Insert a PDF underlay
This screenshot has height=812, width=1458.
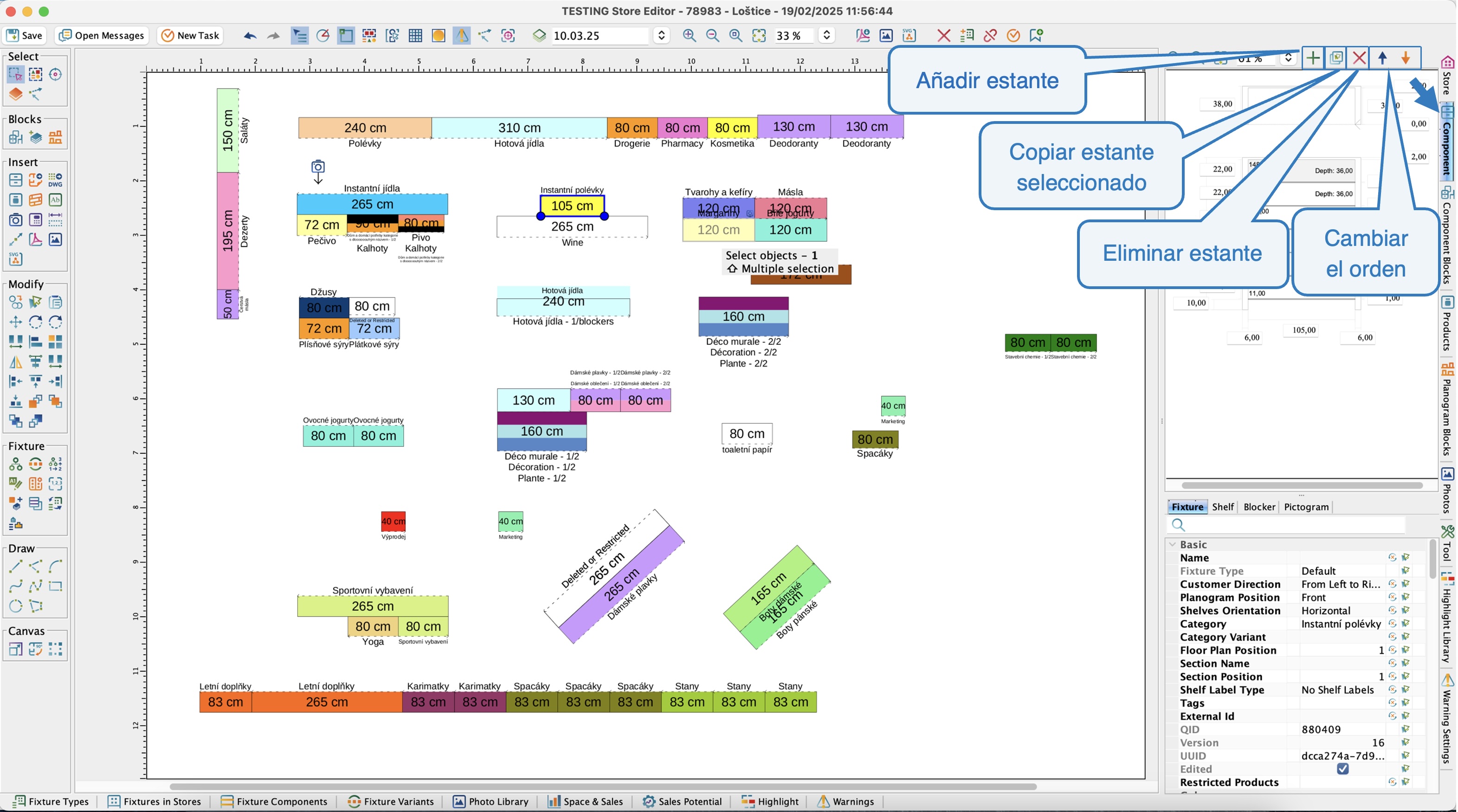click(x=36, y=239)
